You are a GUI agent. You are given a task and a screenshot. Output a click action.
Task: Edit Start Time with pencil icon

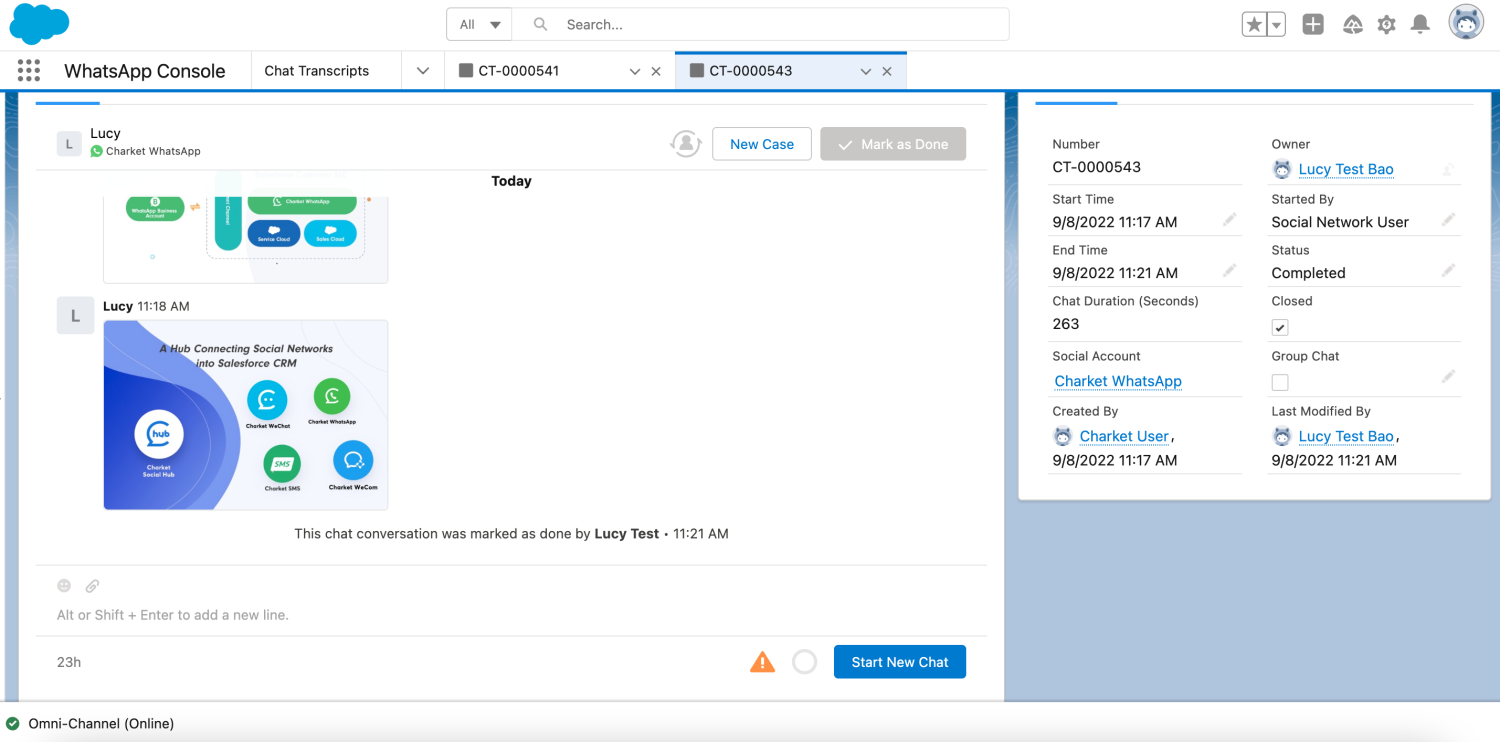pos(1230,220)
